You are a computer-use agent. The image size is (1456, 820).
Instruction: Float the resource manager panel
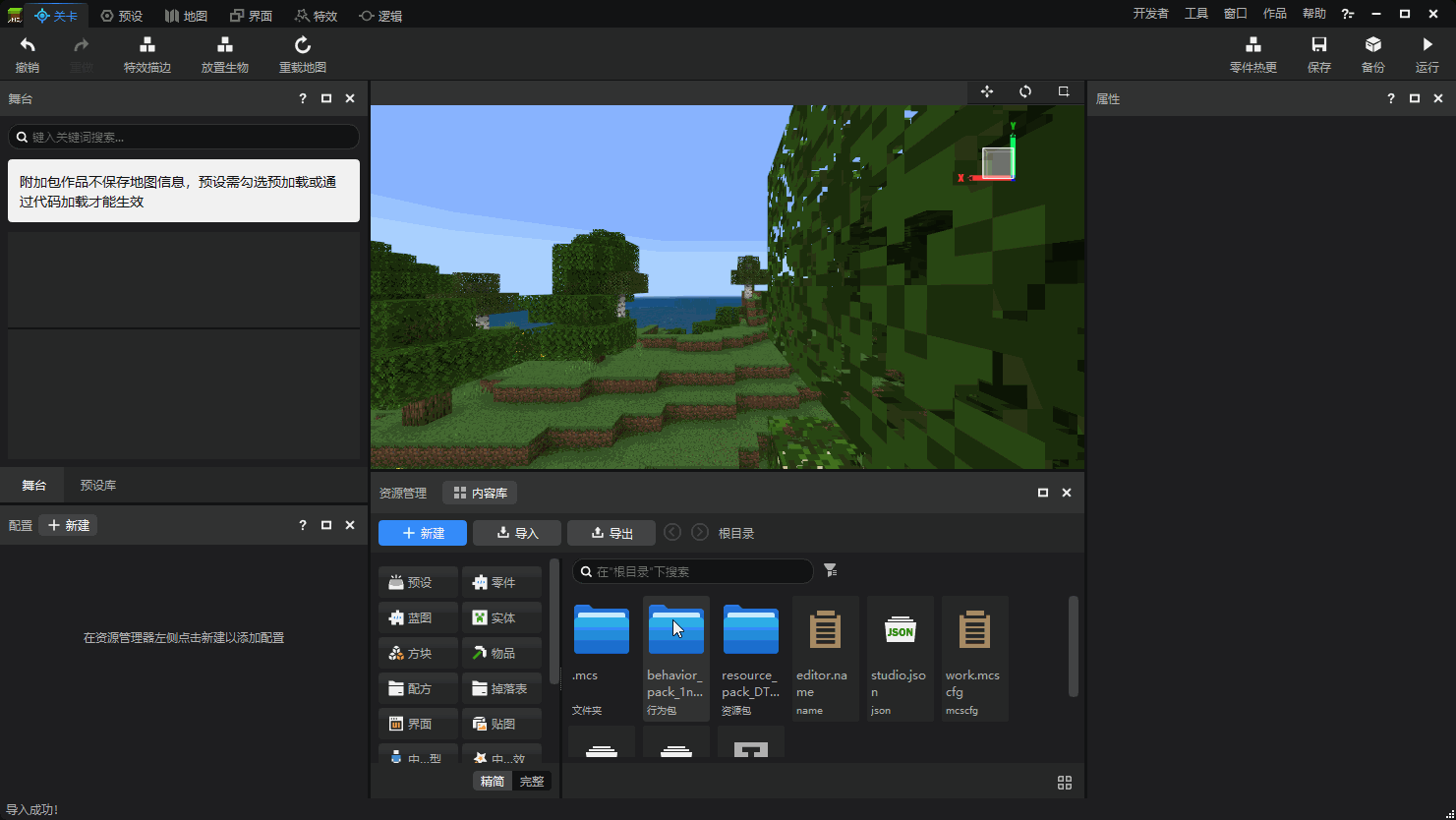[x=1043, y=493]
